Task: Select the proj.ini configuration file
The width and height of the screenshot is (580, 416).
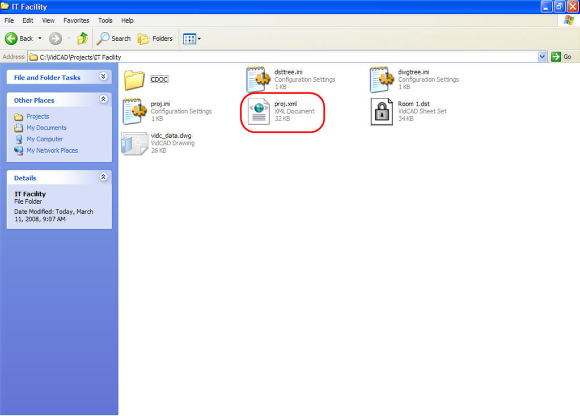Action: point(167,111)
